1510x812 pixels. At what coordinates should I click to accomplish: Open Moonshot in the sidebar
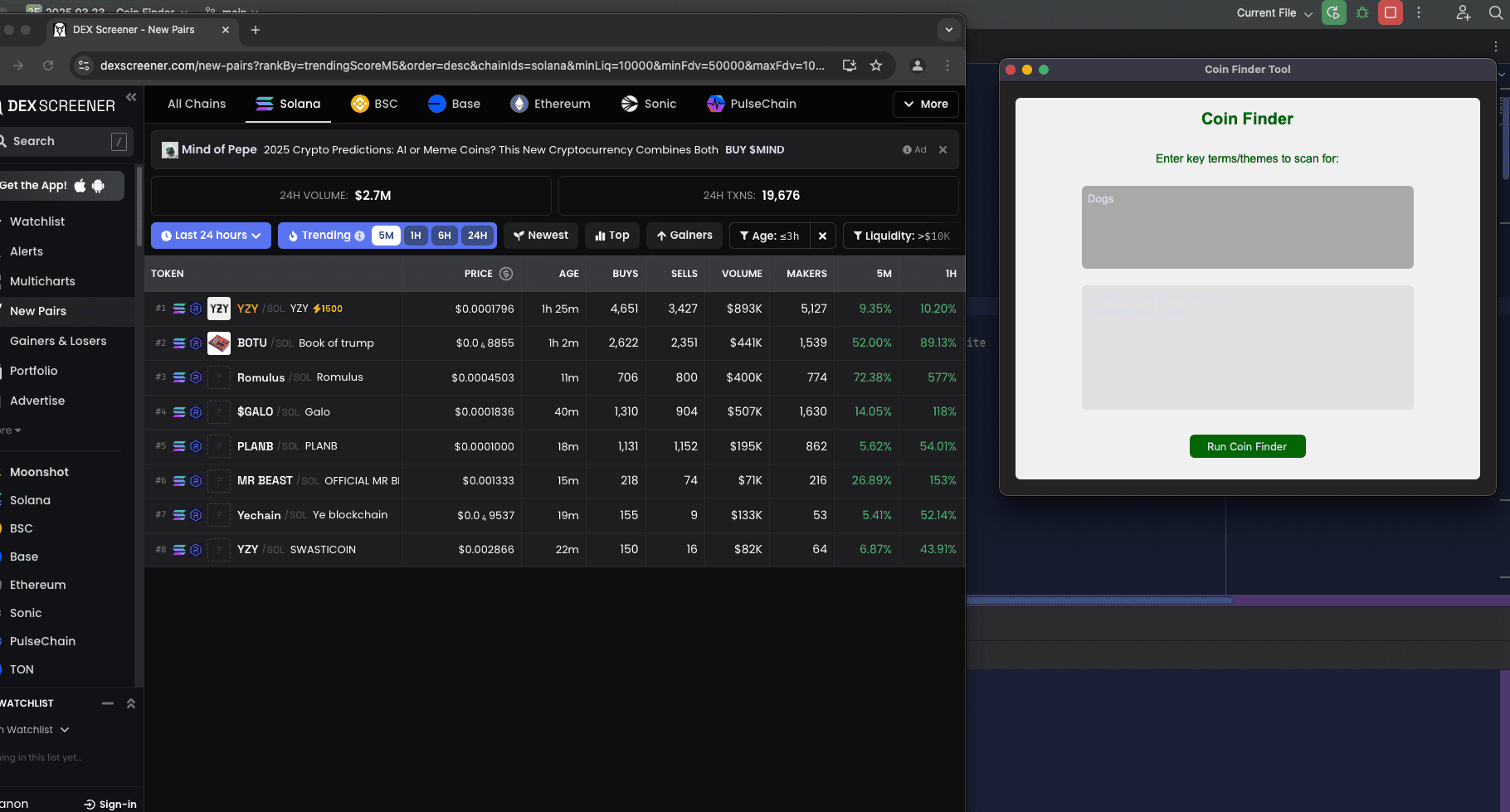(39, 472)
